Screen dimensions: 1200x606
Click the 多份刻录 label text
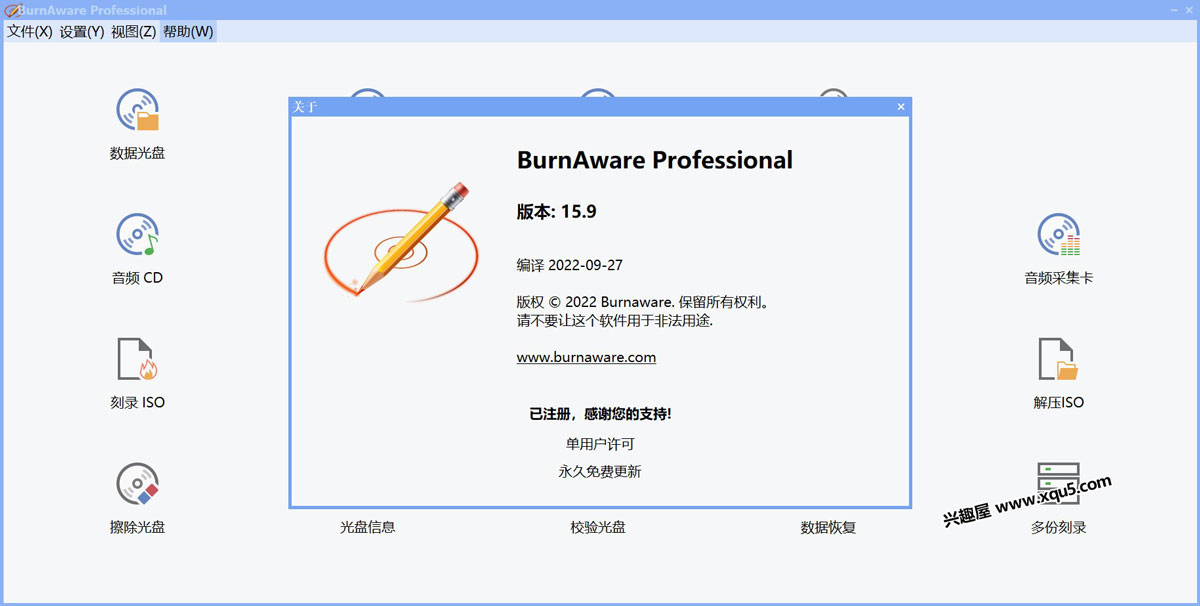pos(1059,527)
